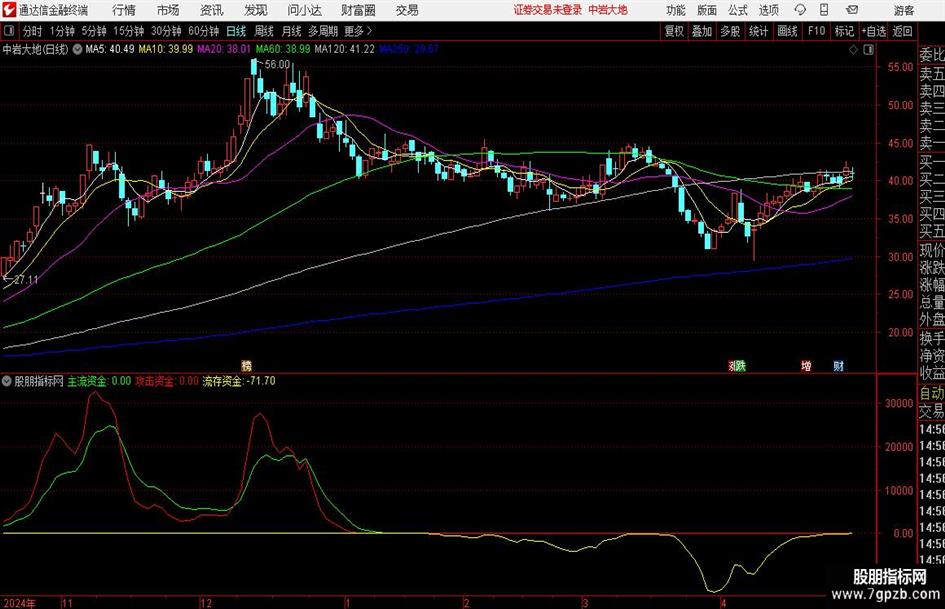Select the 月线 monthly period
Viewport: 945px width, 609px height.
(x=292, y=31)
